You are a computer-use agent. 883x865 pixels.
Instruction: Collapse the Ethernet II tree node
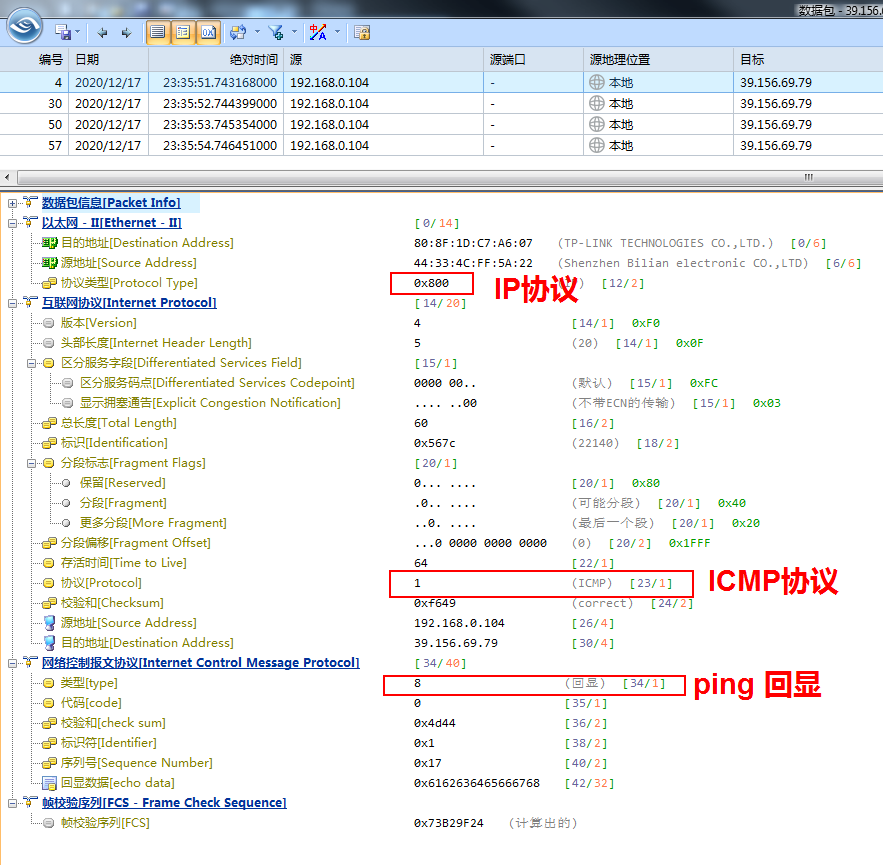12,224
